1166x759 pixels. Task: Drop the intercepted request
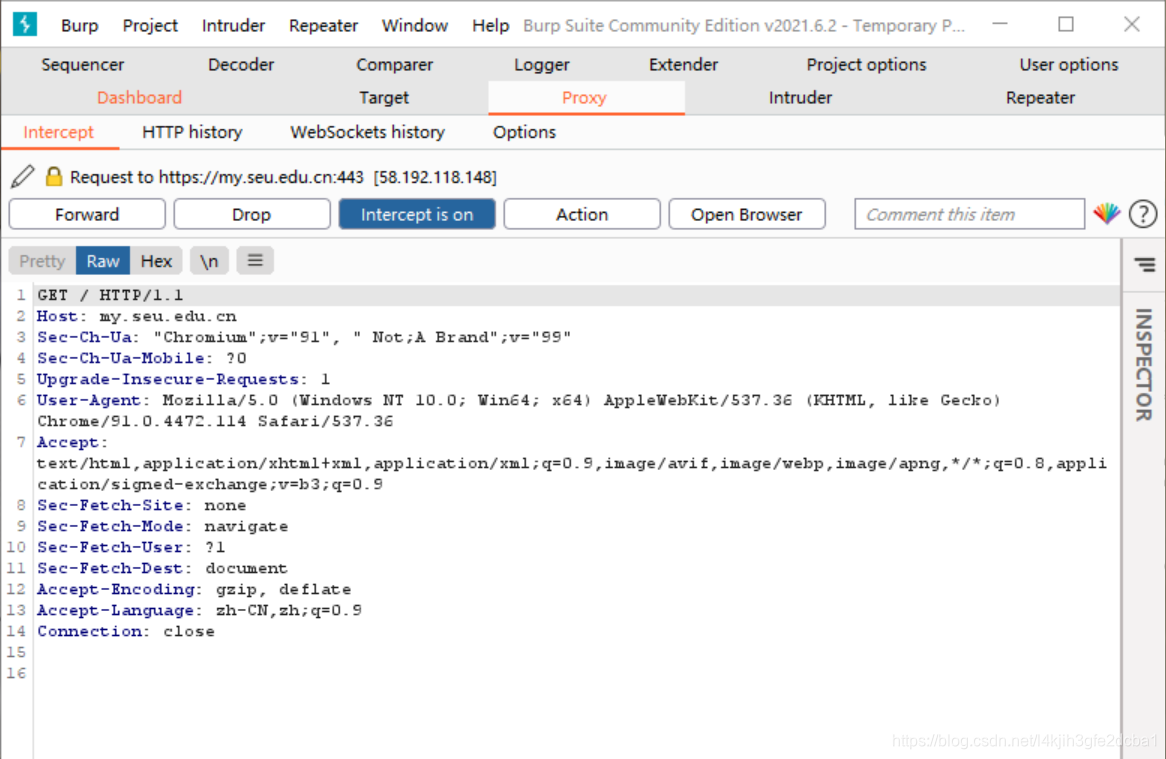251,214
